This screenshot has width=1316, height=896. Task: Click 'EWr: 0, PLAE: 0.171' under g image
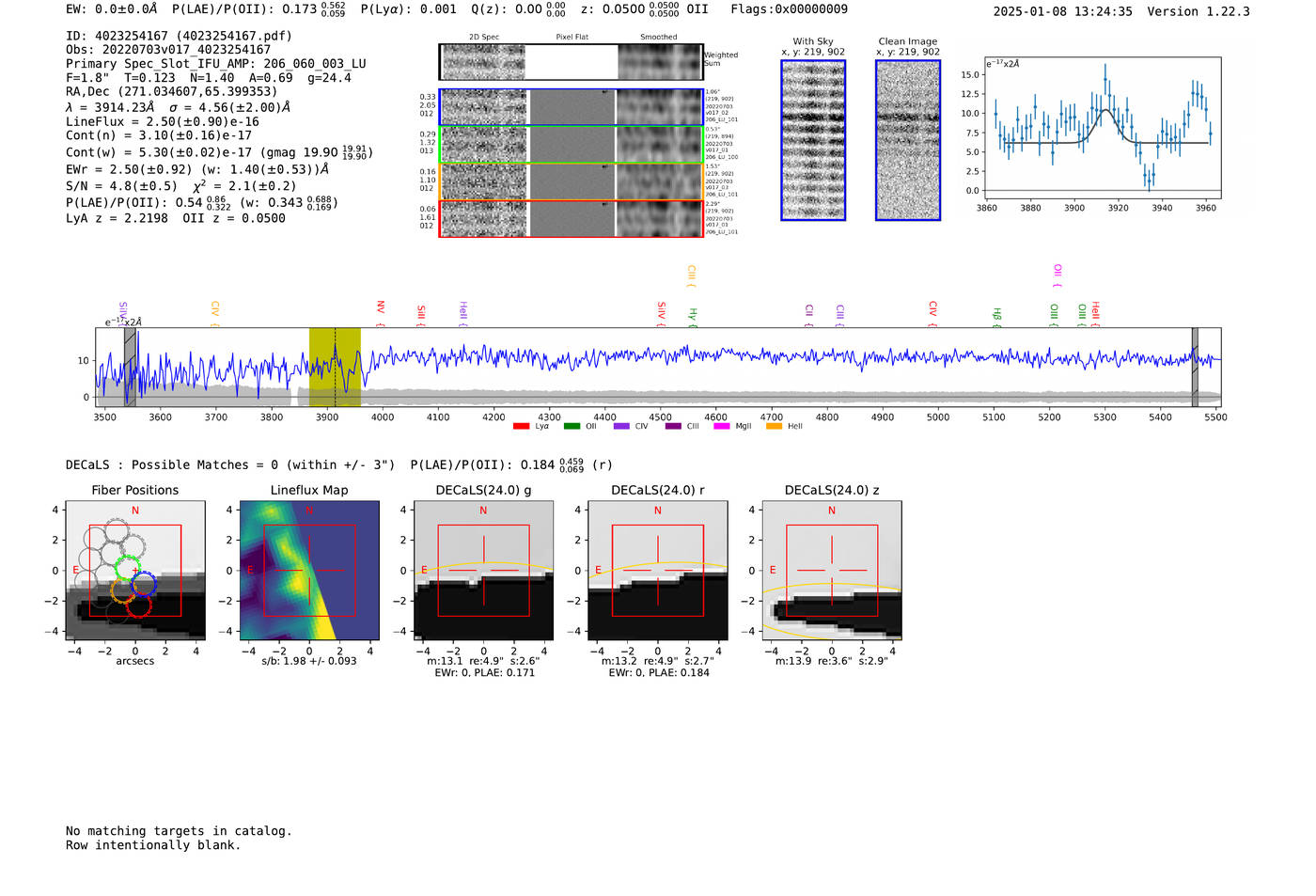pos(485,672)
